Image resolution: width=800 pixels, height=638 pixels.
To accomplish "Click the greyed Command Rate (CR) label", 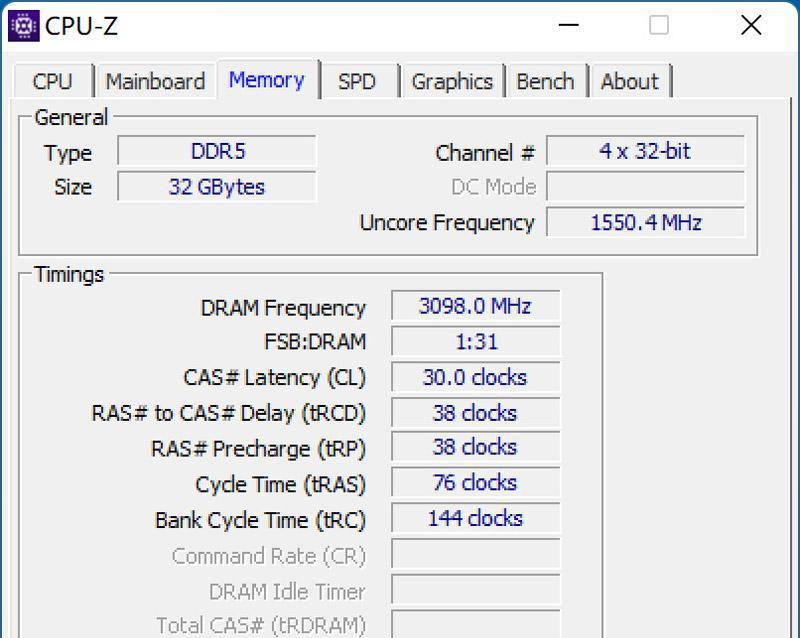I will tap(269, 556).
